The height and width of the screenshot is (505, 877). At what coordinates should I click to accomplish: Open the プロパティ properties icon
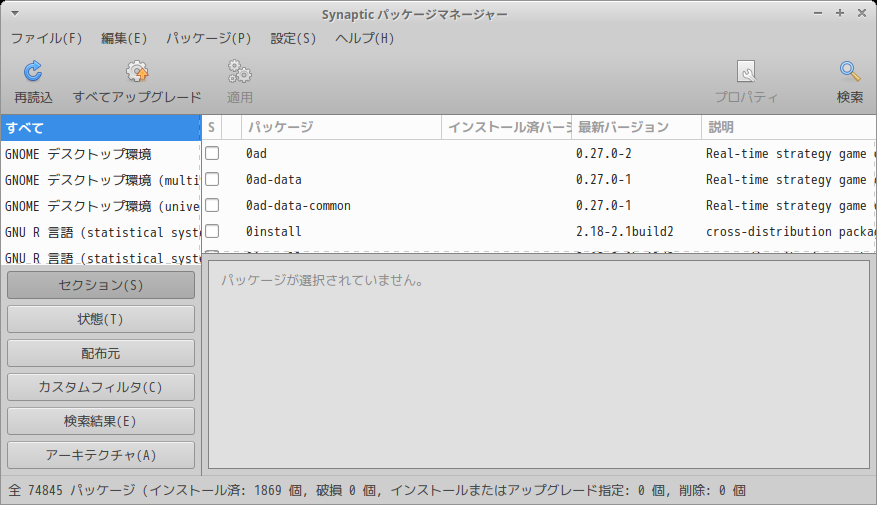click(x=746, y=72)
